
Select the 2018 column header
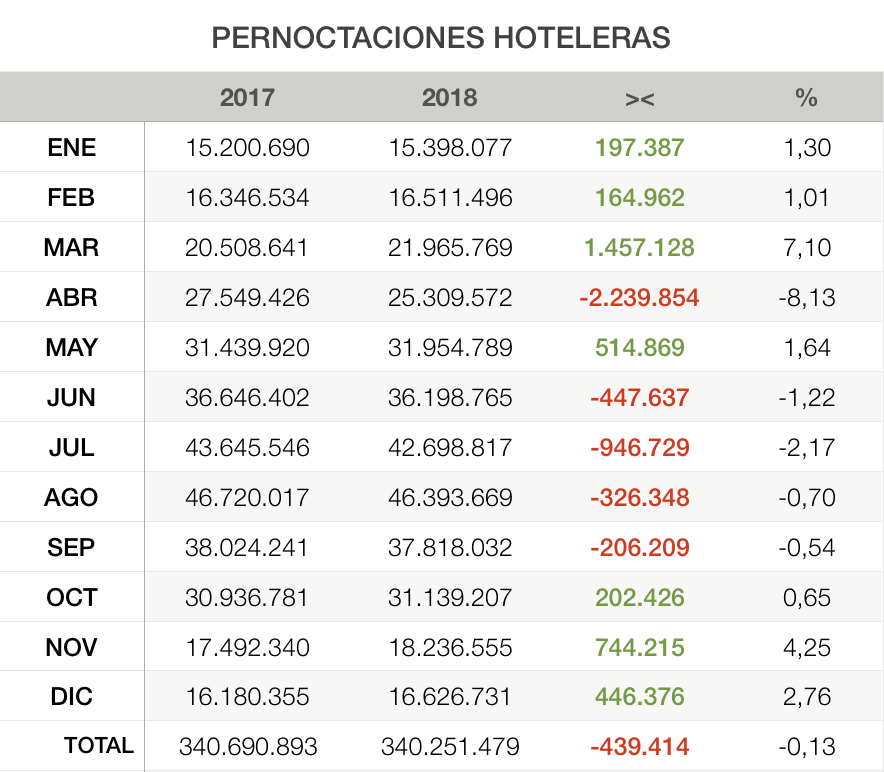point(449,97)
